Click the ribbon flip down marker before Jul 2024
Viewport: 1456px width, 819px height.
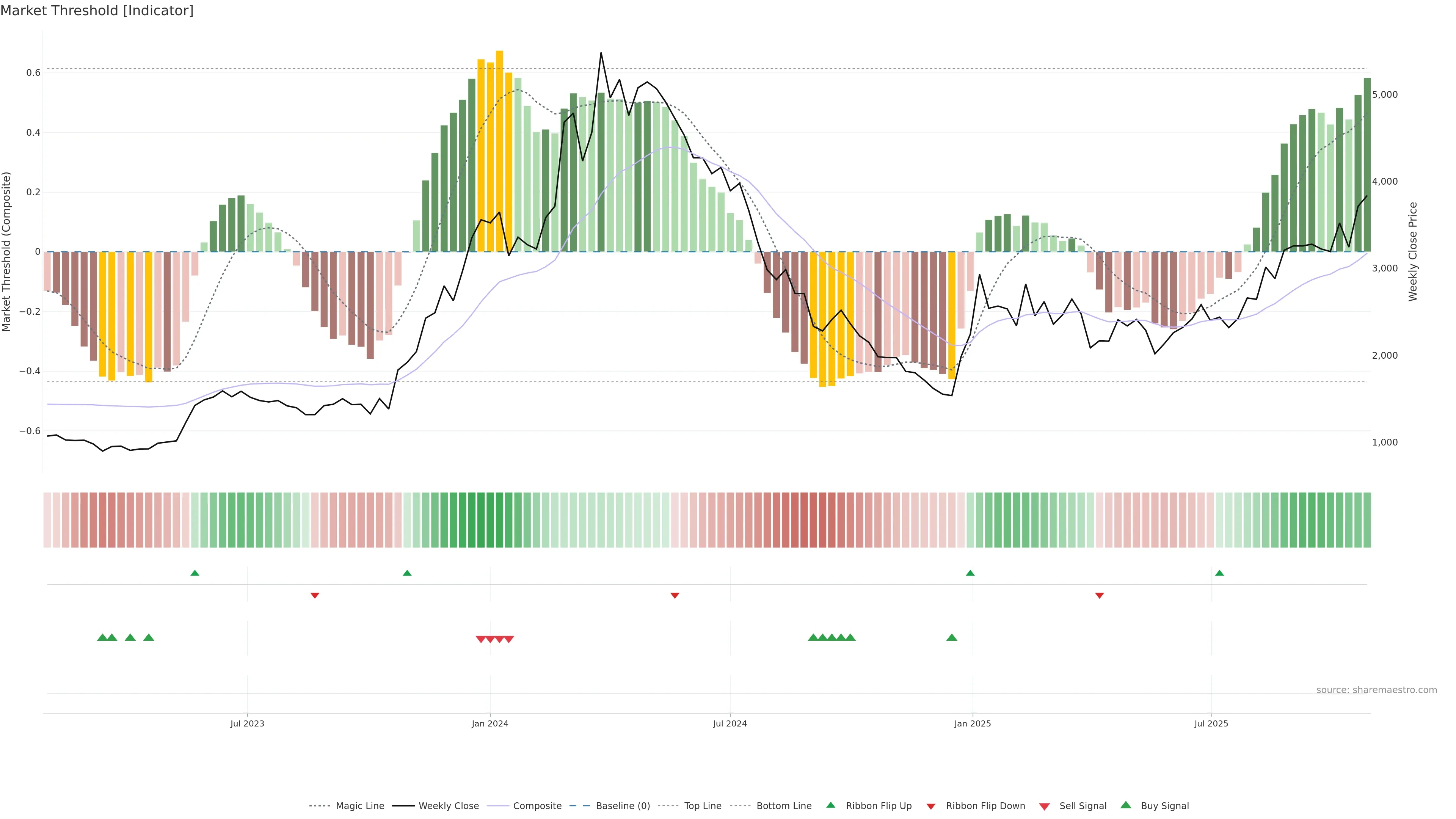674,595
